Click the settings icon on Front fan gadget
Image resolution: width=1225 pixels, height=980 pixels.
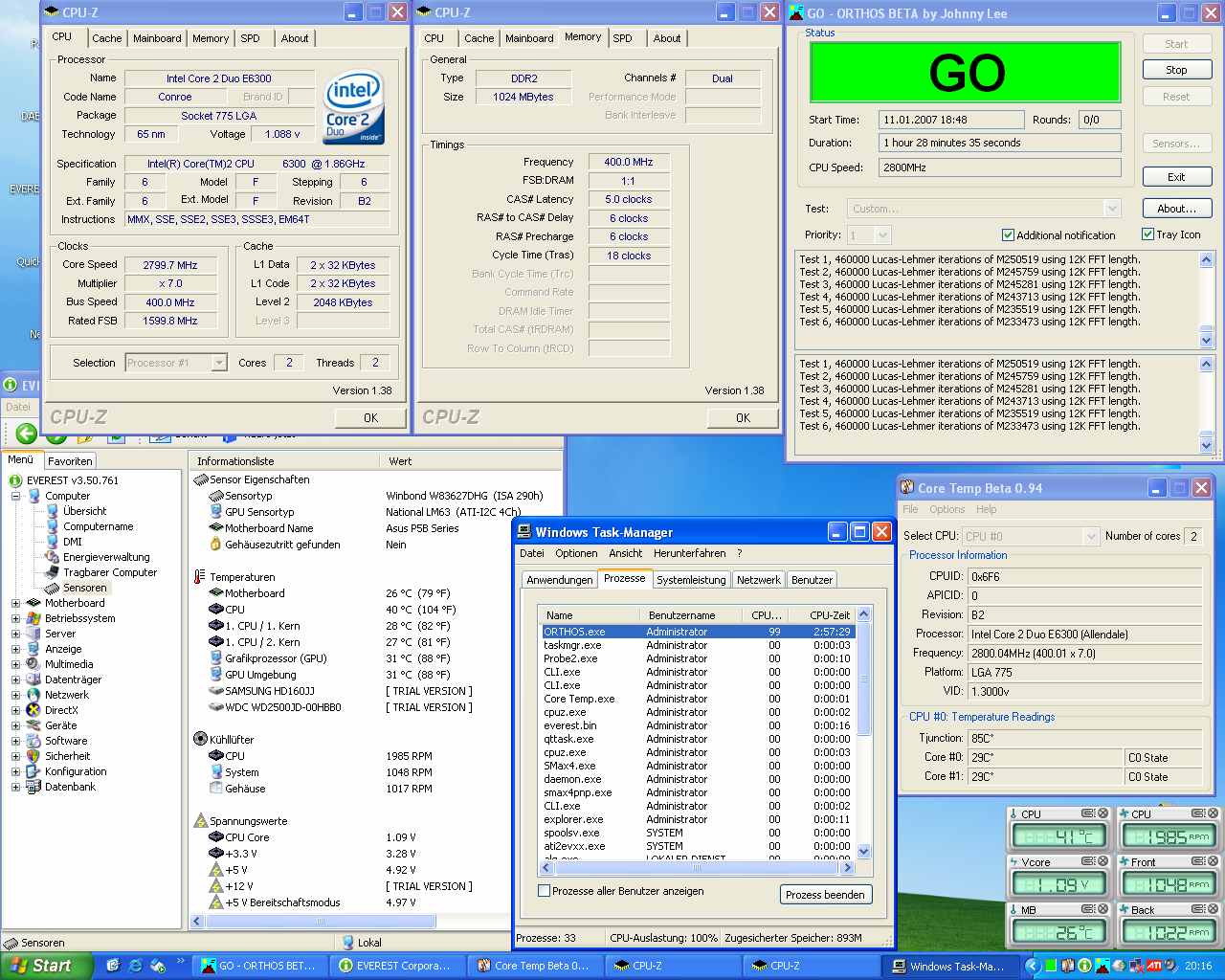(1196, 861)
